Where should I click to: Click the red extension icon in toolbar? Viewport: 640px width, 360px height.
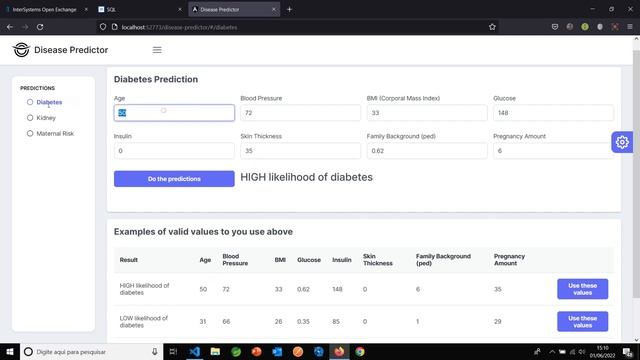pos(615,27)
